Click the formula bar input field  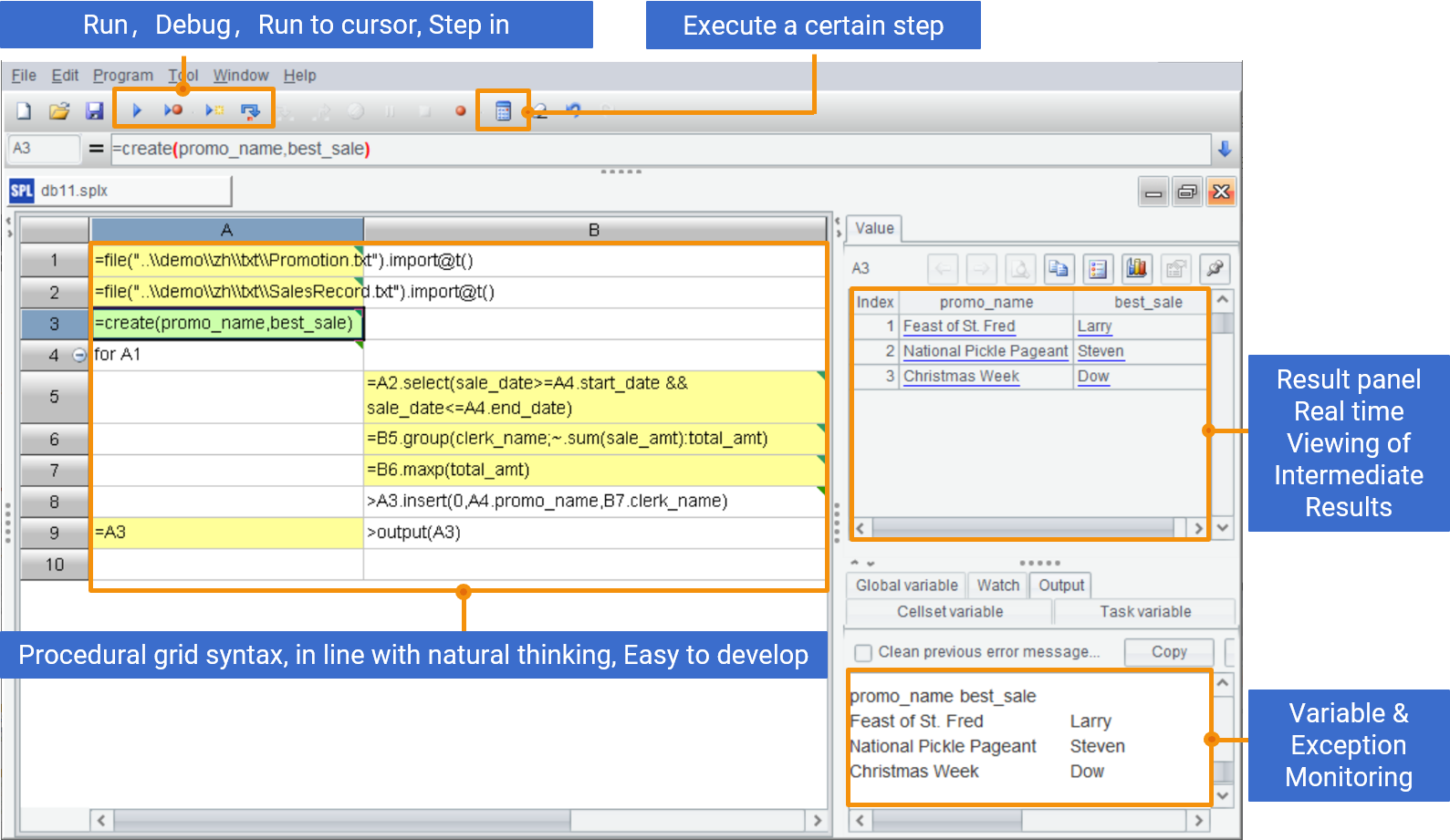(x=661, y=149)
